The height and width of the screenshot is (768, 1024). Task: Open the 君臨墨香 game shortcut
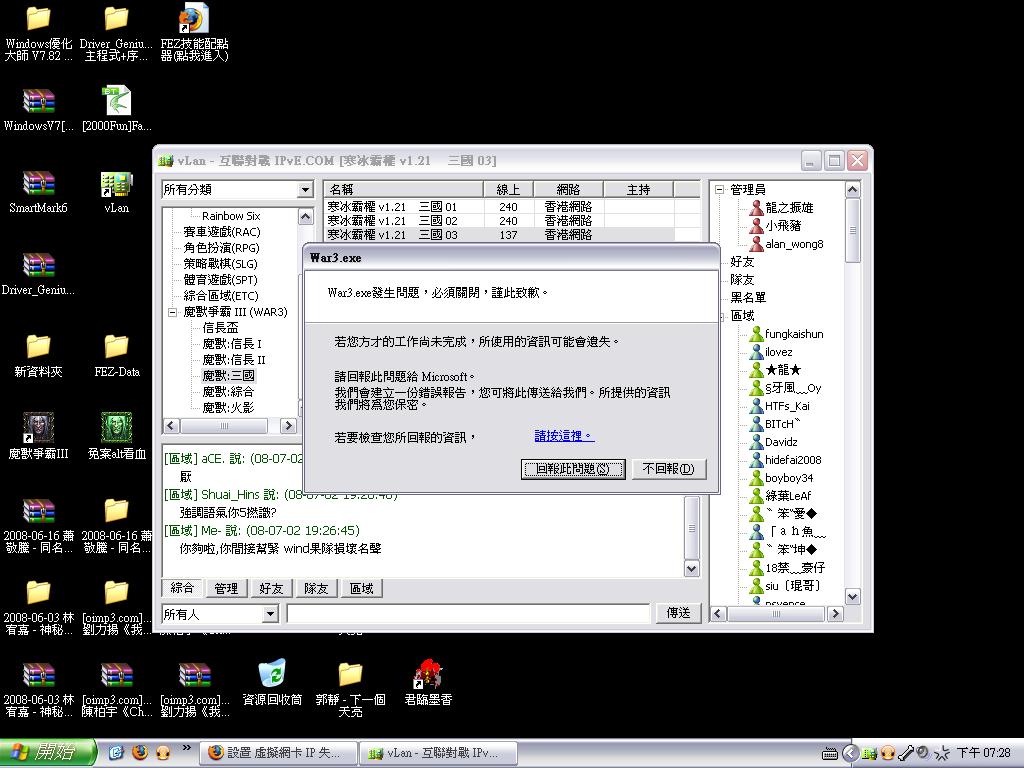tap(428, 674)
